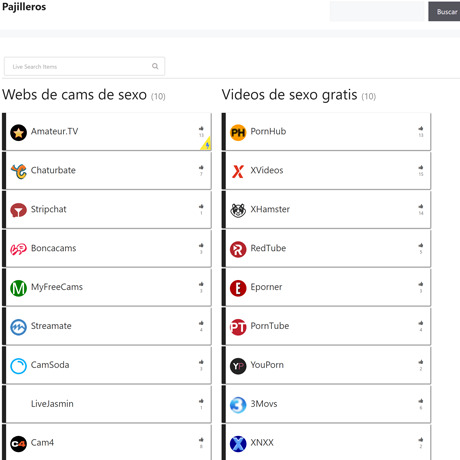Click the Buscar button

[444, 12]
